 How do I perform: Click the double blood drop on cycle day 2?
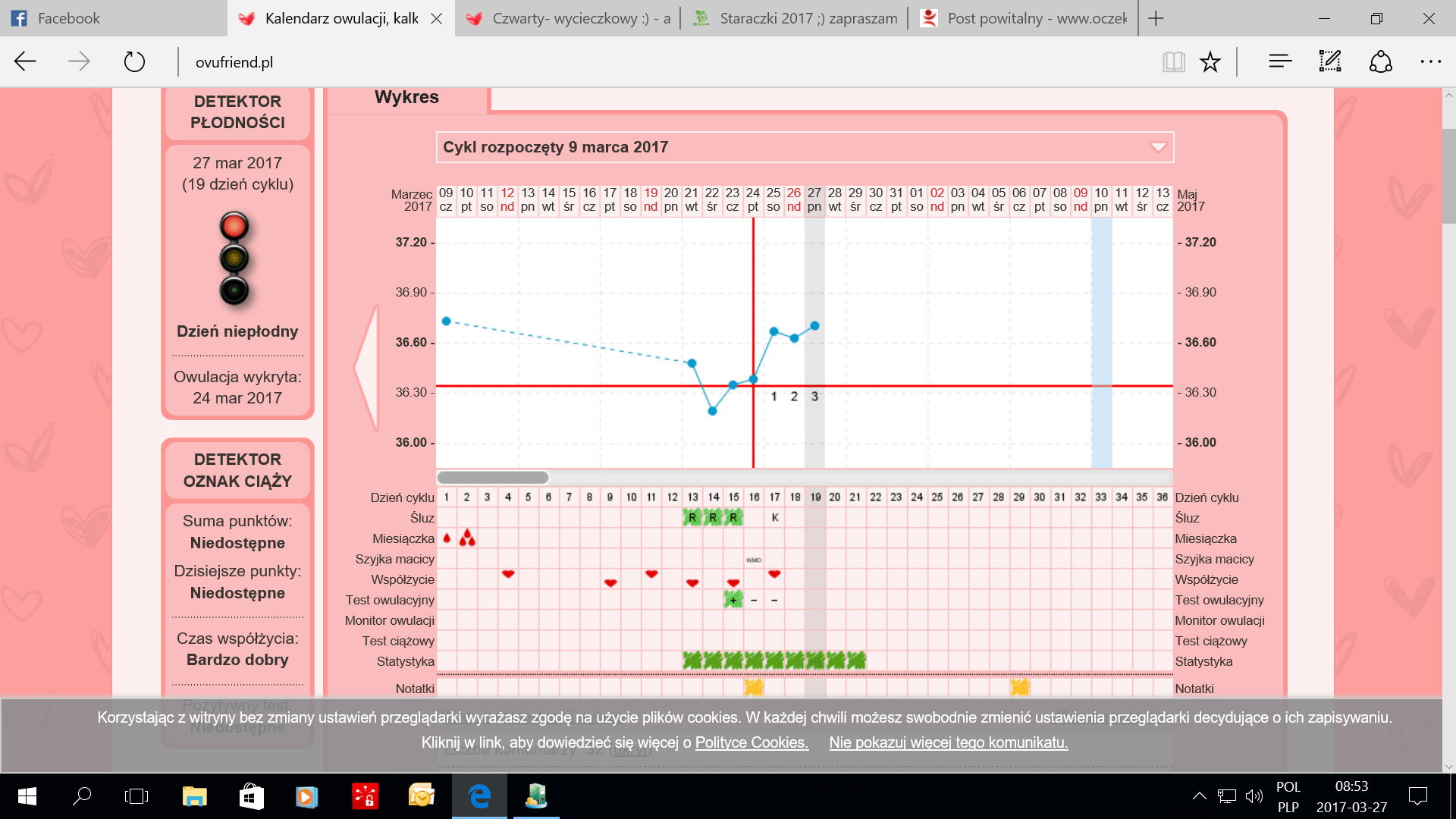(467, 538)
